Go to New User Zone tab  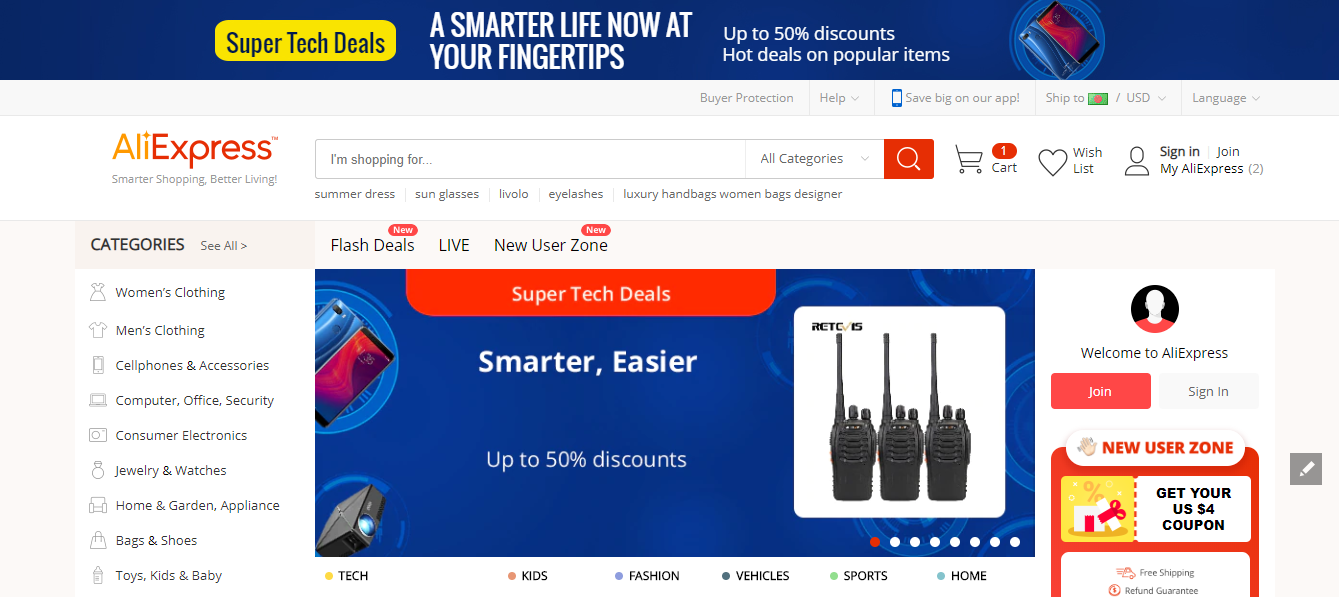(551, 245)
